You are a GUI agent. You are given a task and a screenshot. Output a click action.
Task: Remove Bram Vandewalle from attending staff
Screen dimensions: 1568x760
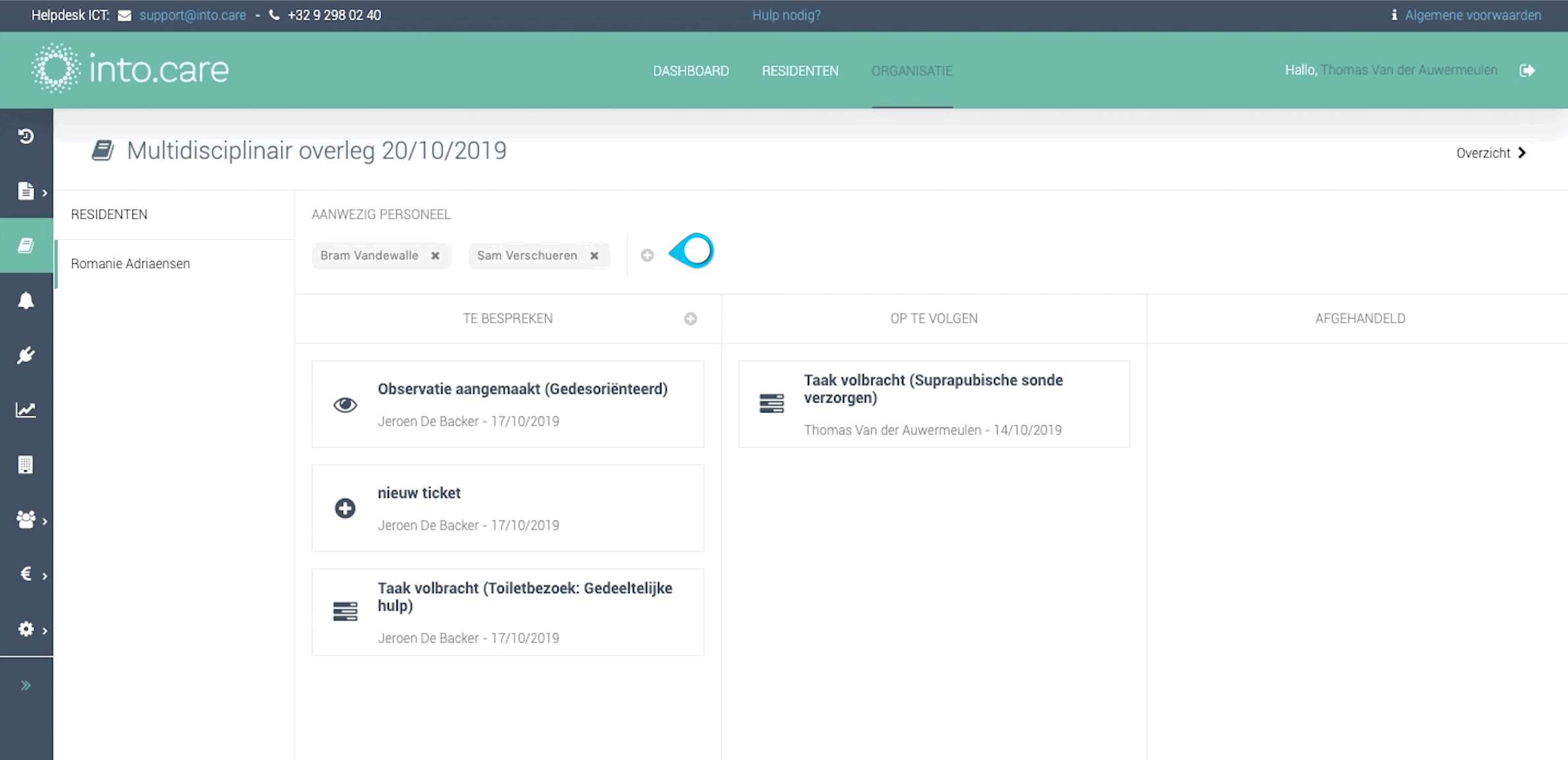click(x=435, y=256)
